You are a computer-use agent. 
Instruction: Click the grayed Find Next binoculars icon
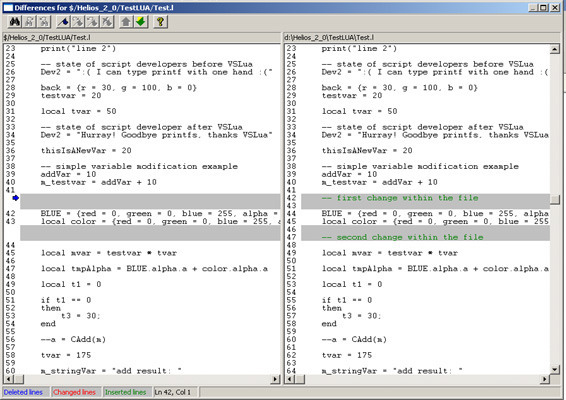tap(29, 22)
